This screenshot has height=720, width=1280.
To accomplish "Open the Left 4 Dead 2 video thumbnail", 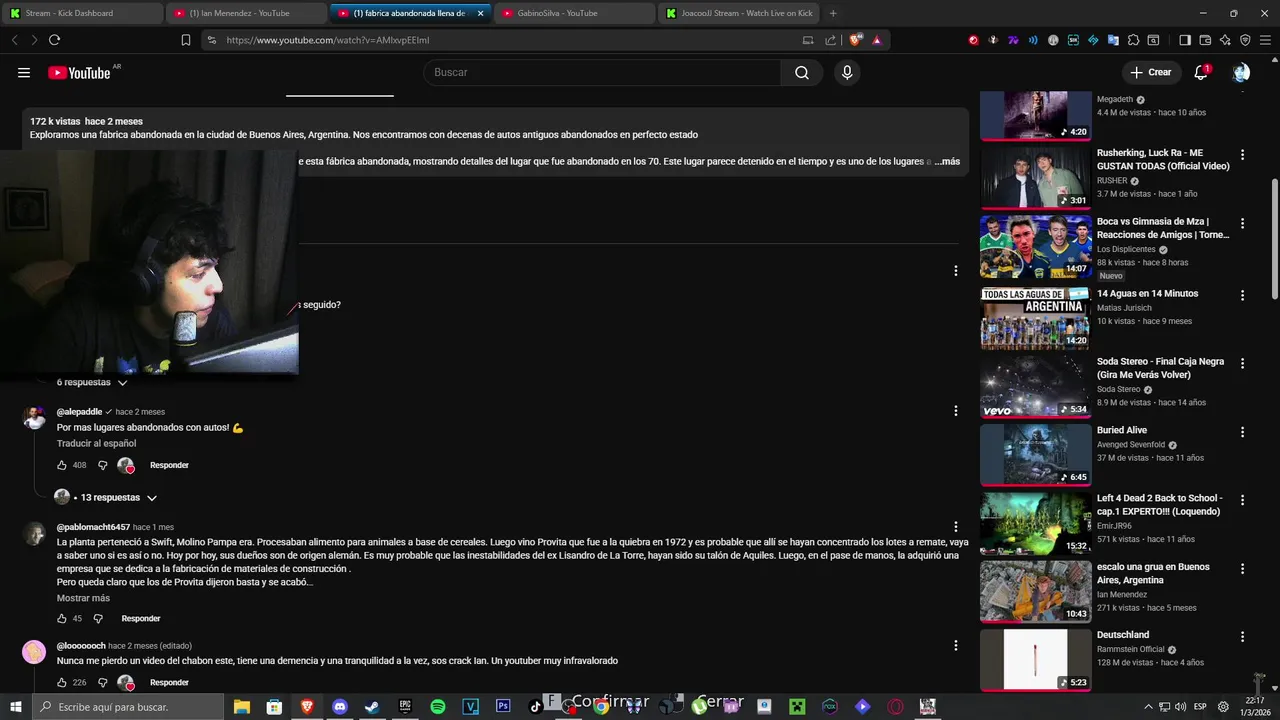I will click(x=1034, y=523).
